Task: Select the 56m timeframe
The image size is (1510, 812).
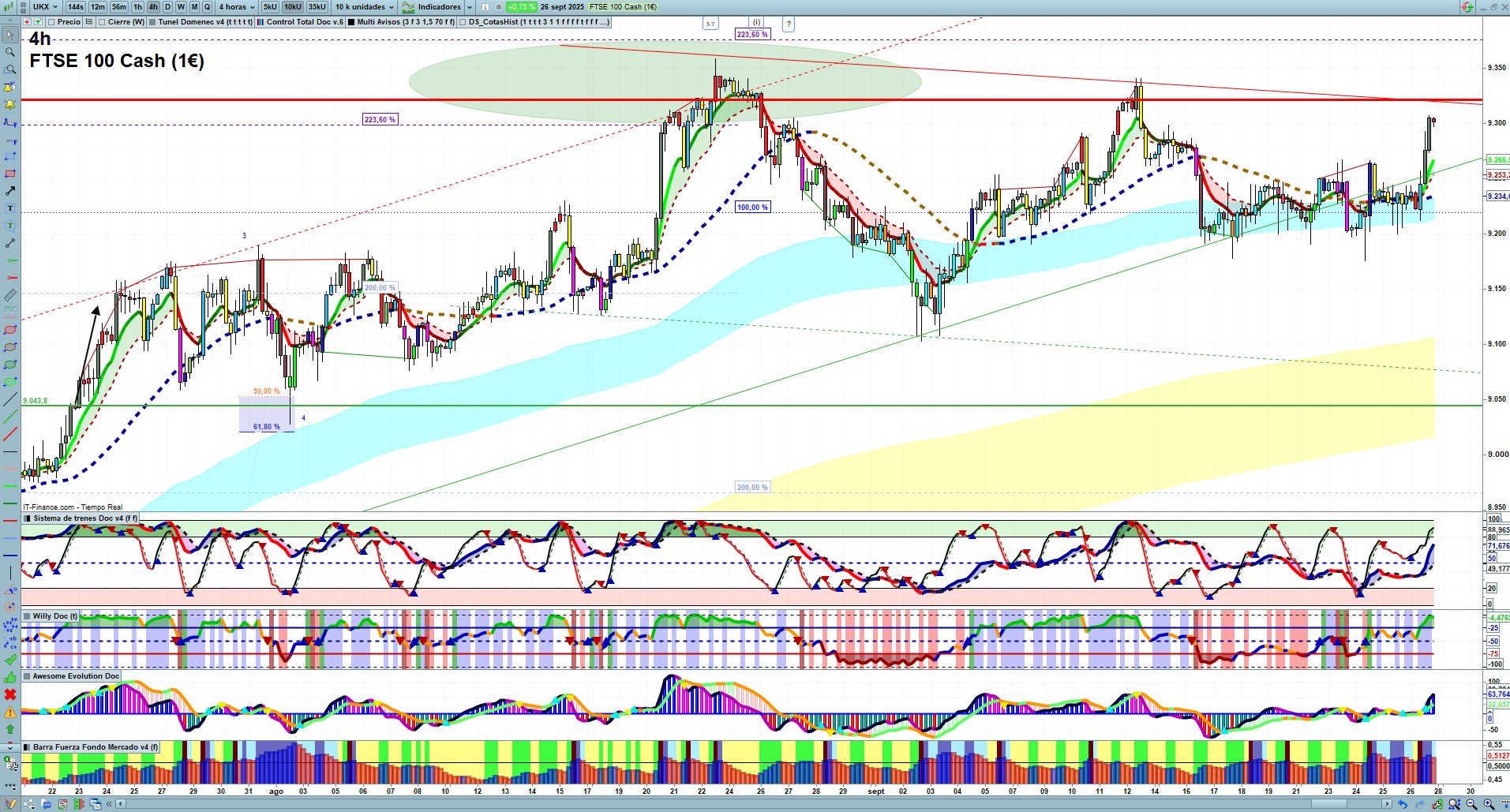Action: click(119, 7)
